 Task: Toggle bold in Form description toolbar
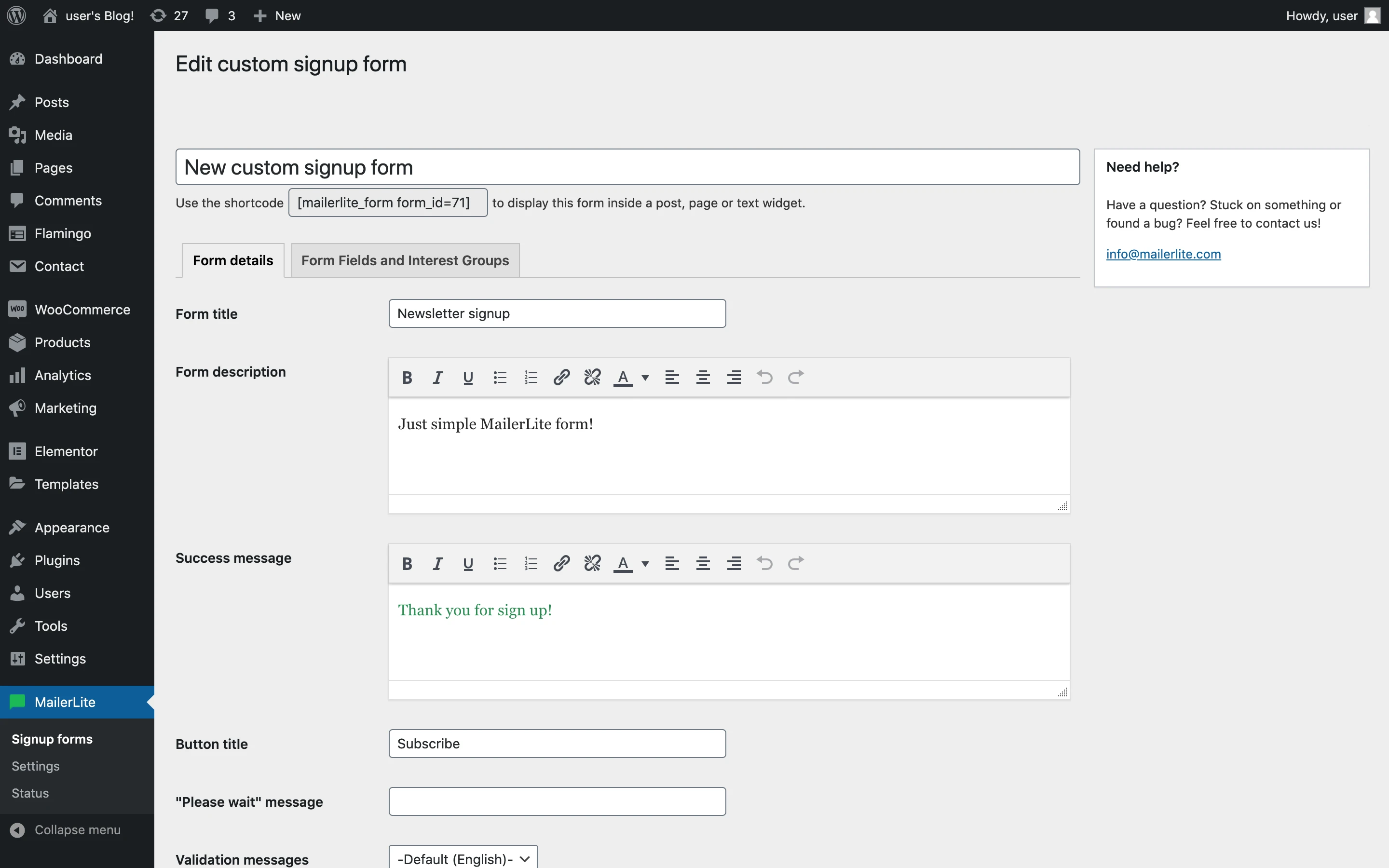[x=407, y=377]
